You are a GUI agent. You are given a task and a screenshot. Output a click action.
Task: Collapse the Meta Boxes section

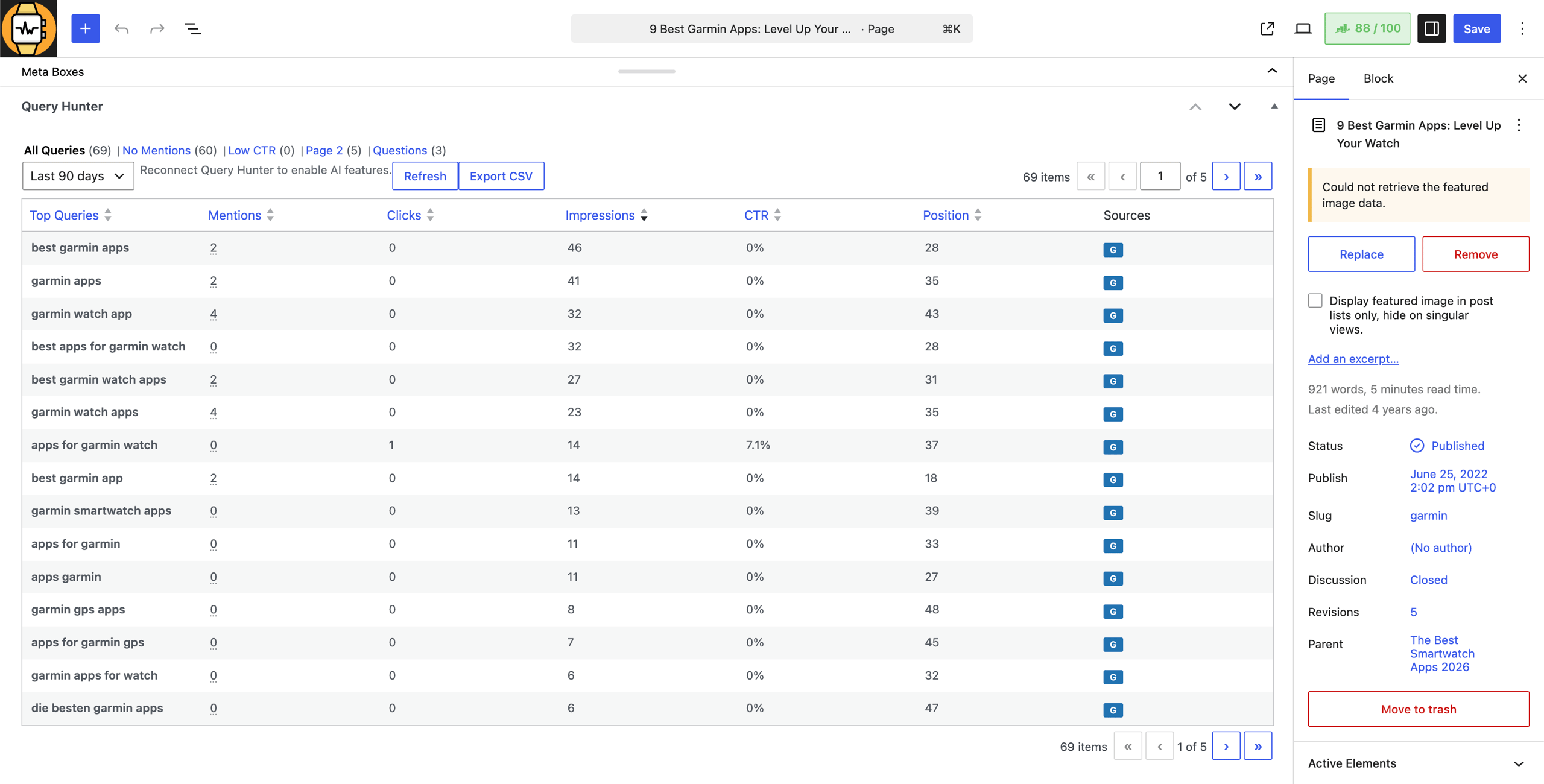(1272, 71)
